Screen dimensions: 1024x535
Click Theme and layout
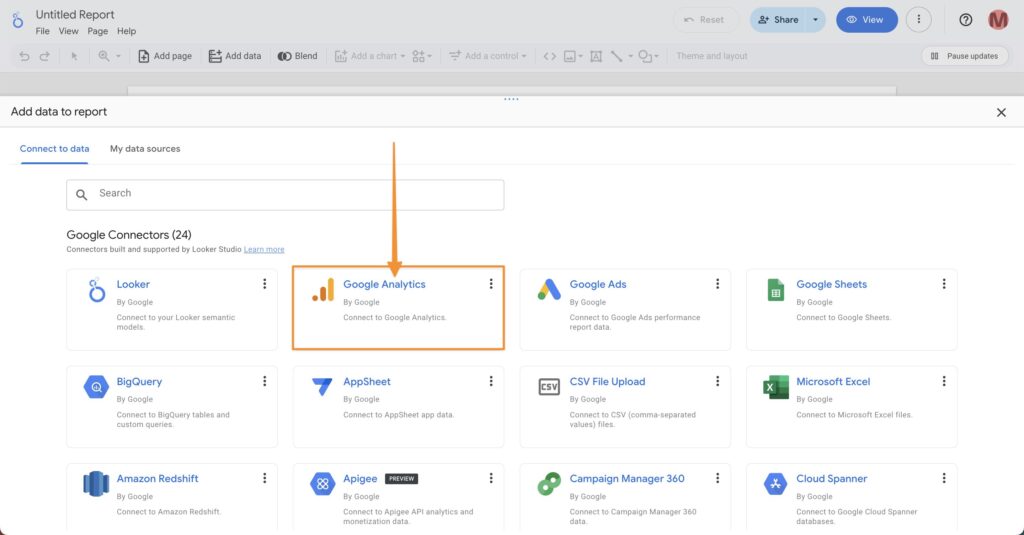(x=712, y=56)
